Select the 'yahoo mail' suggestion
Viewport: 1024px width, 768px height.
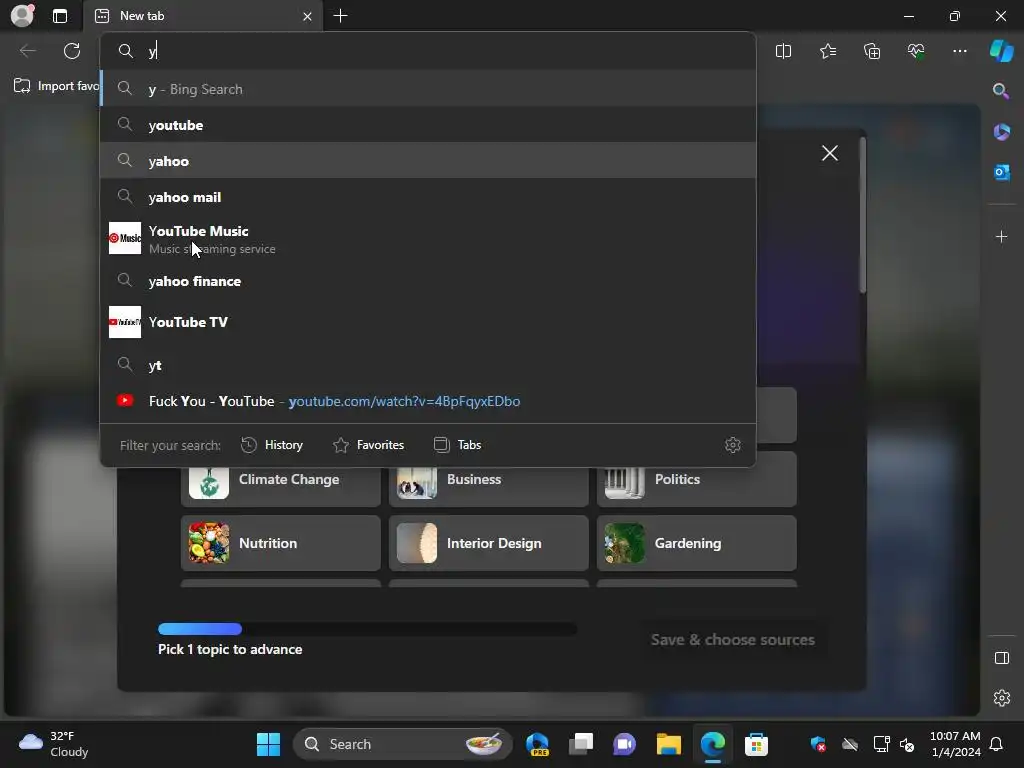click(x=428, y=197)
